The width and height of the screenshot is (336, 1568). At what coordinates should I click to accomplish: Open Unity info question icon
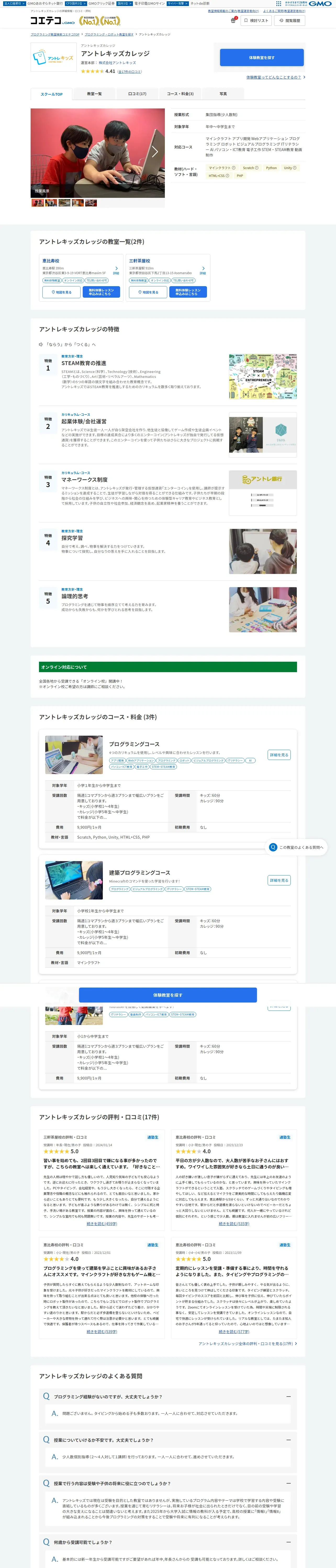(295, 168)
